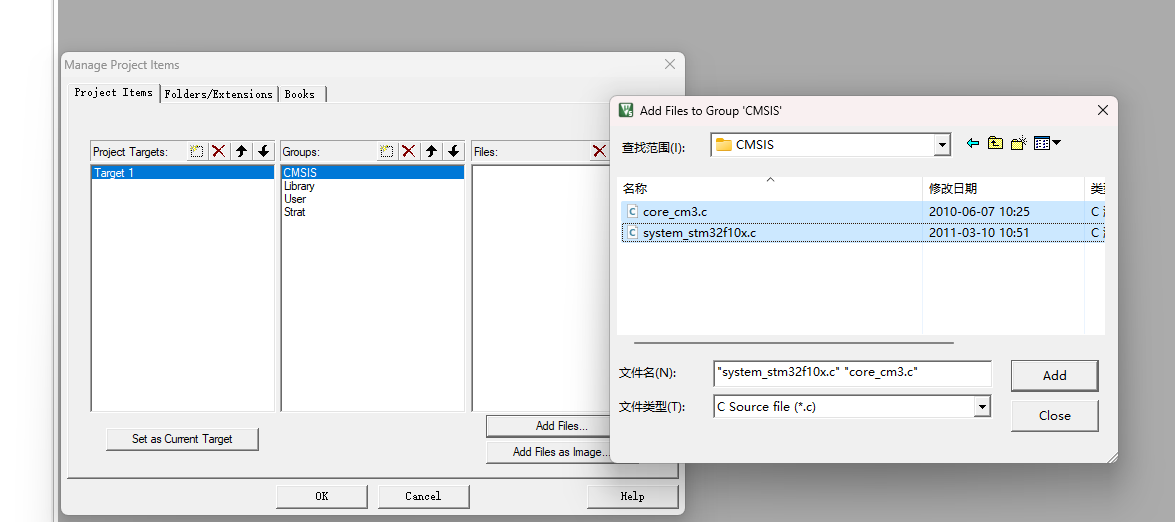Viewport: 1175px width, 522px height.
Task: Click the file name input field
Action: click(x=852, y=373)
